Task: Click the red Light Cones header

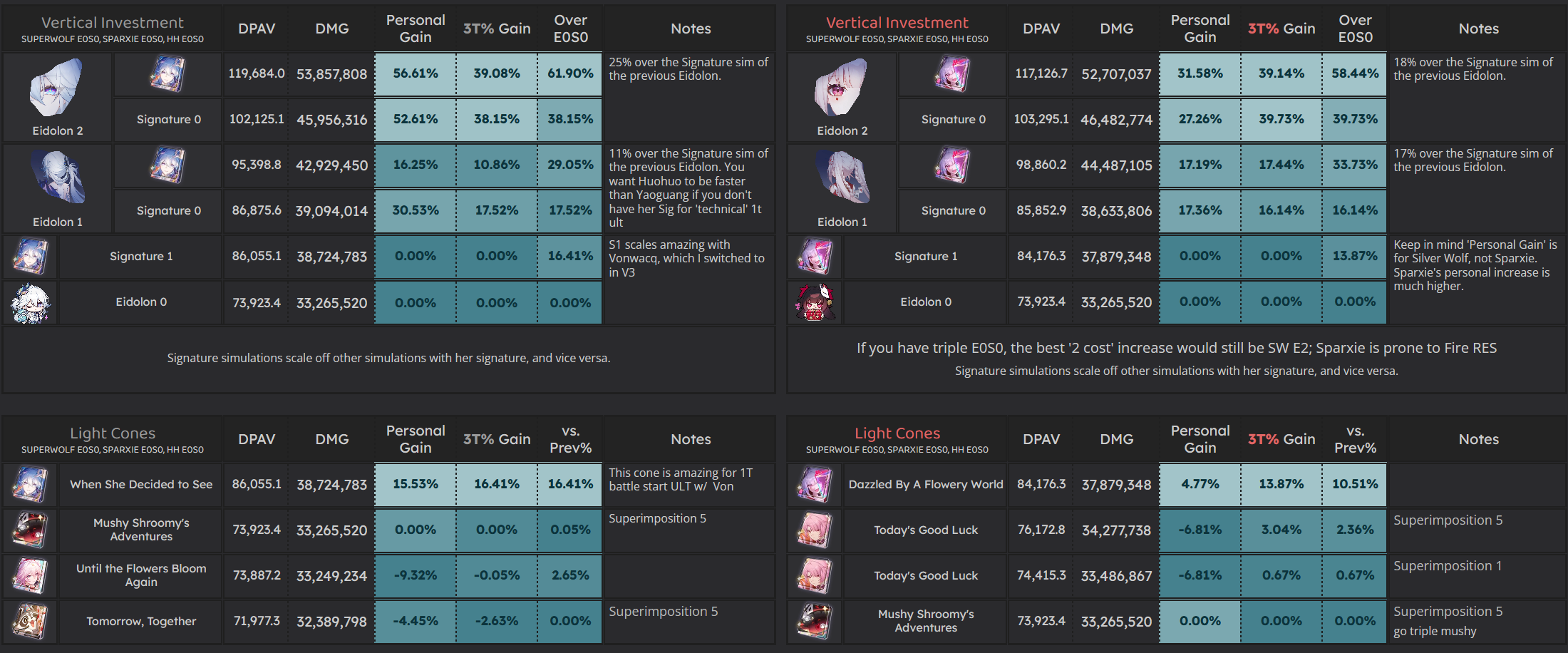Action: (897, 433)
